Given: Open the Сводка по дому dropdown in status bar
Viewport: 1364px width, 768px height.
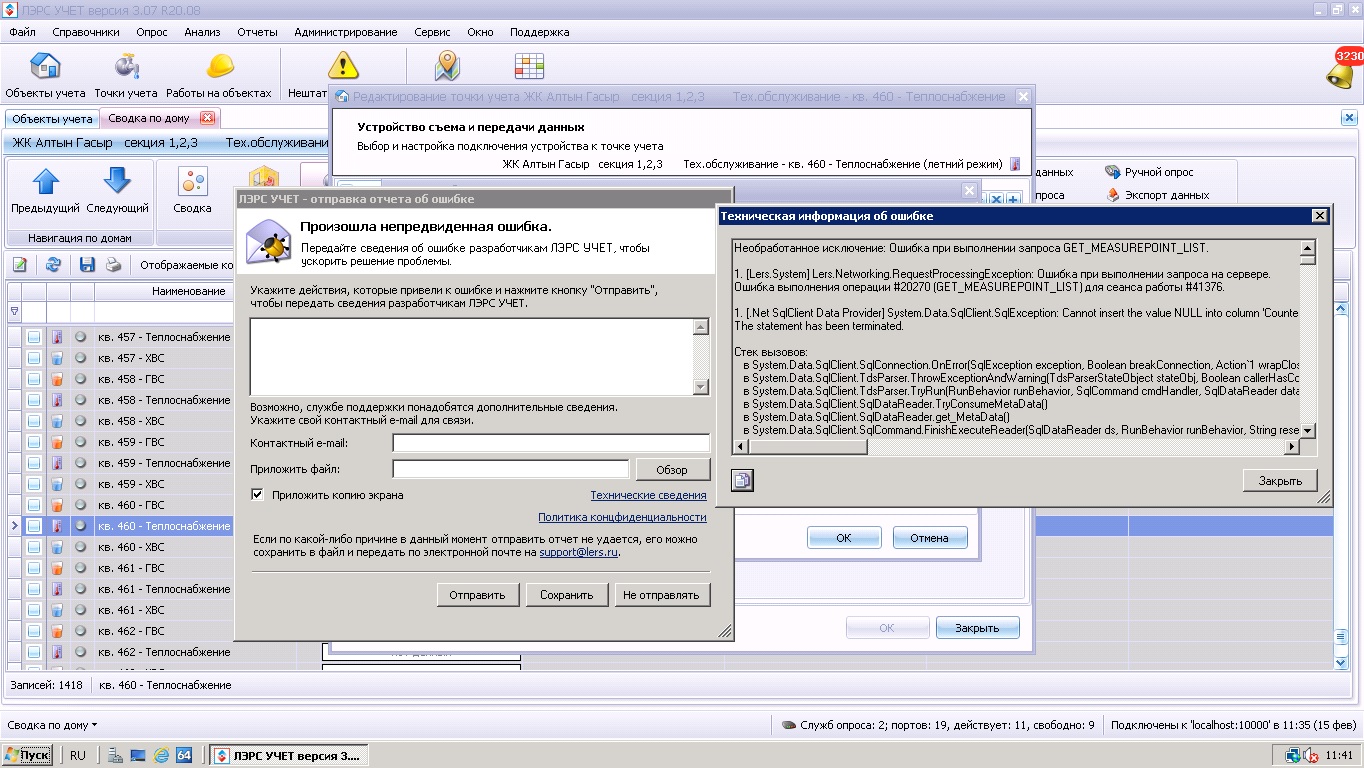Looking at the screenshot, I should (x=52, y=725).
